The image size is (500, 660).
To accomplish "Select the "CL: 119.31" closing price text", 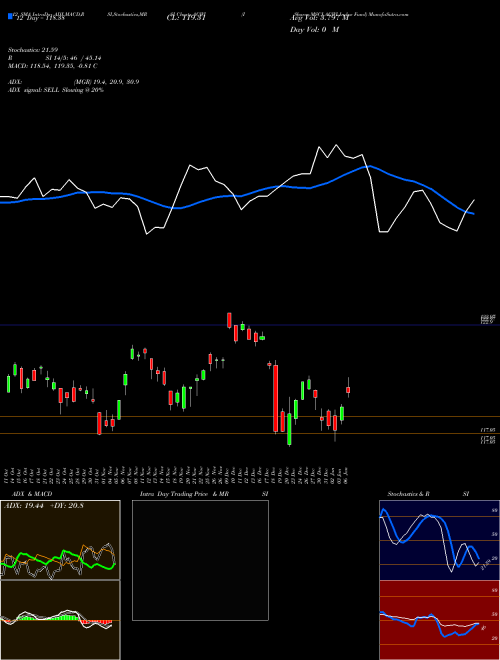I will [186, 18].
